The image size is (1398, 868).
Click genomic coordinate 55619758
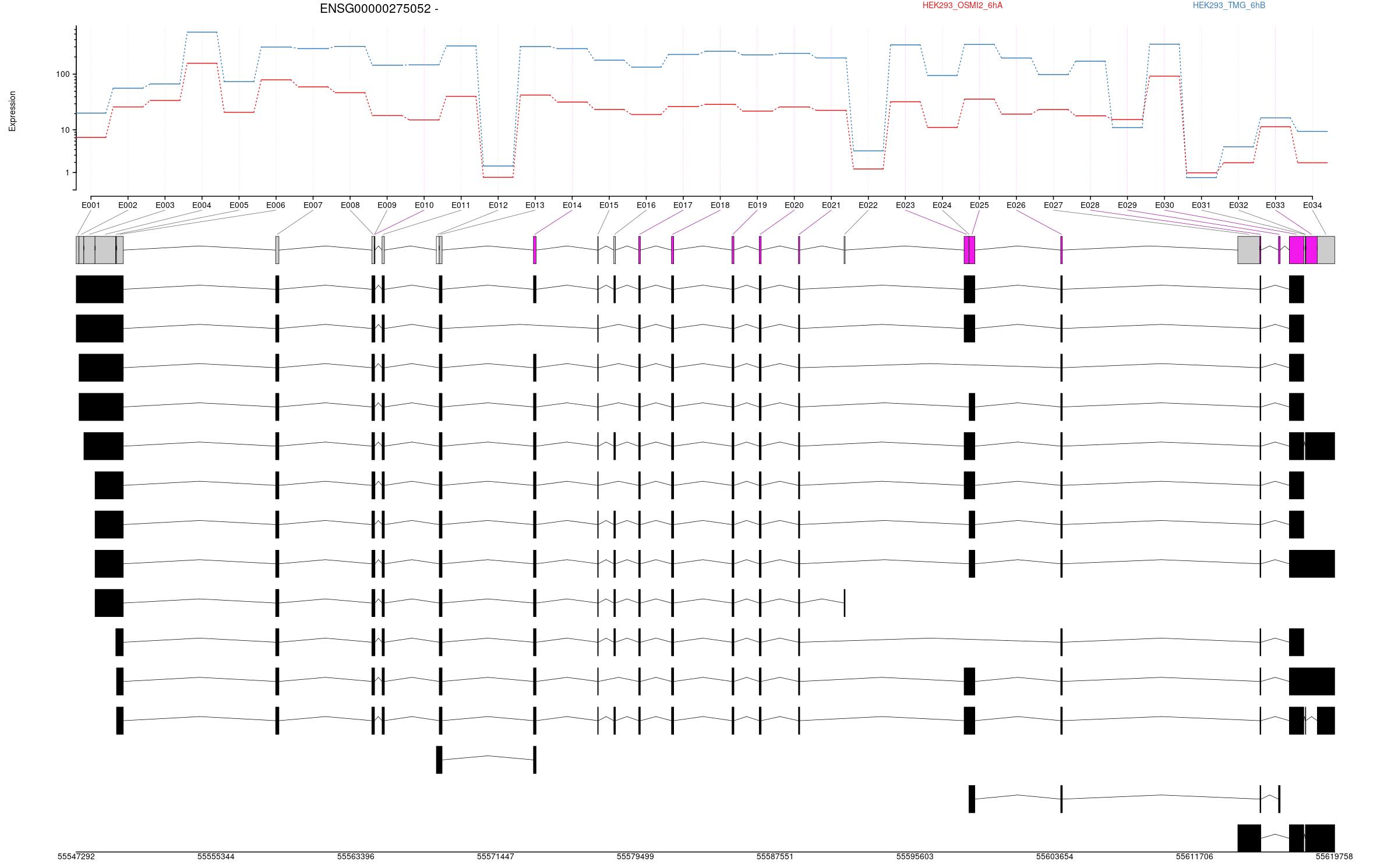point(1335,856)
